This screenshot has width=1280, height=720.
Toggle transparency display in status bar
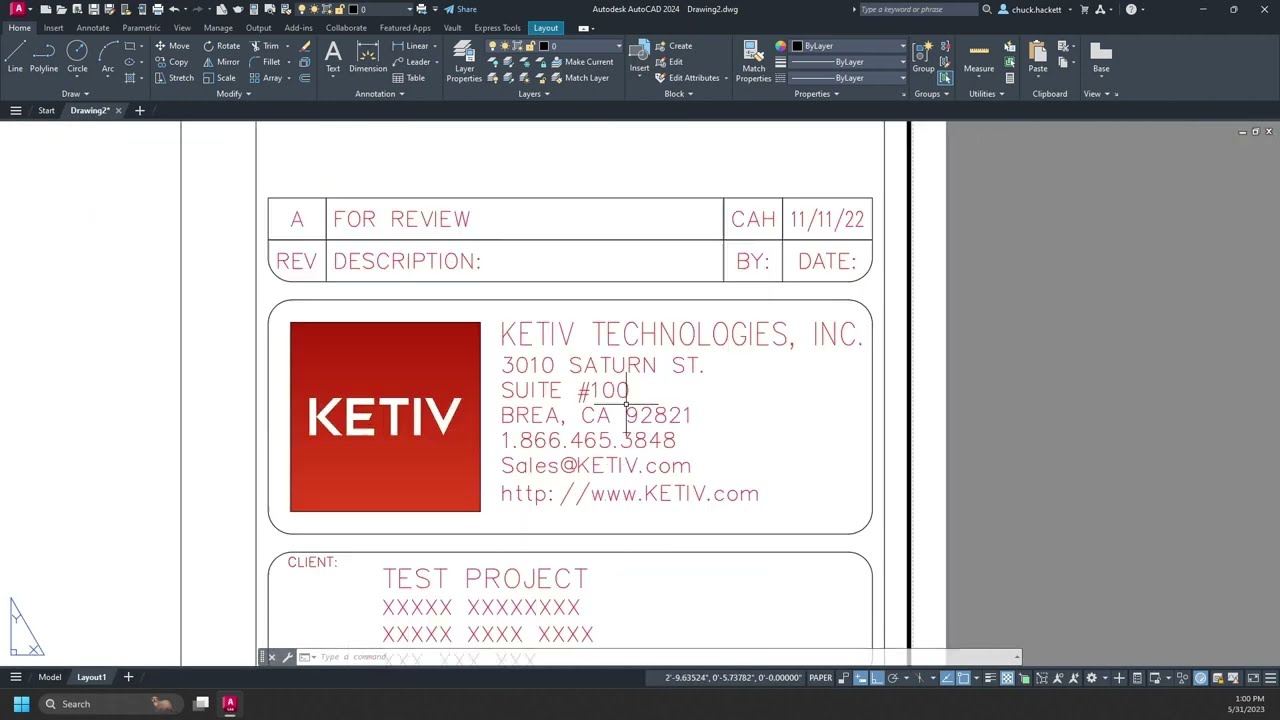tap(1007, 678)
